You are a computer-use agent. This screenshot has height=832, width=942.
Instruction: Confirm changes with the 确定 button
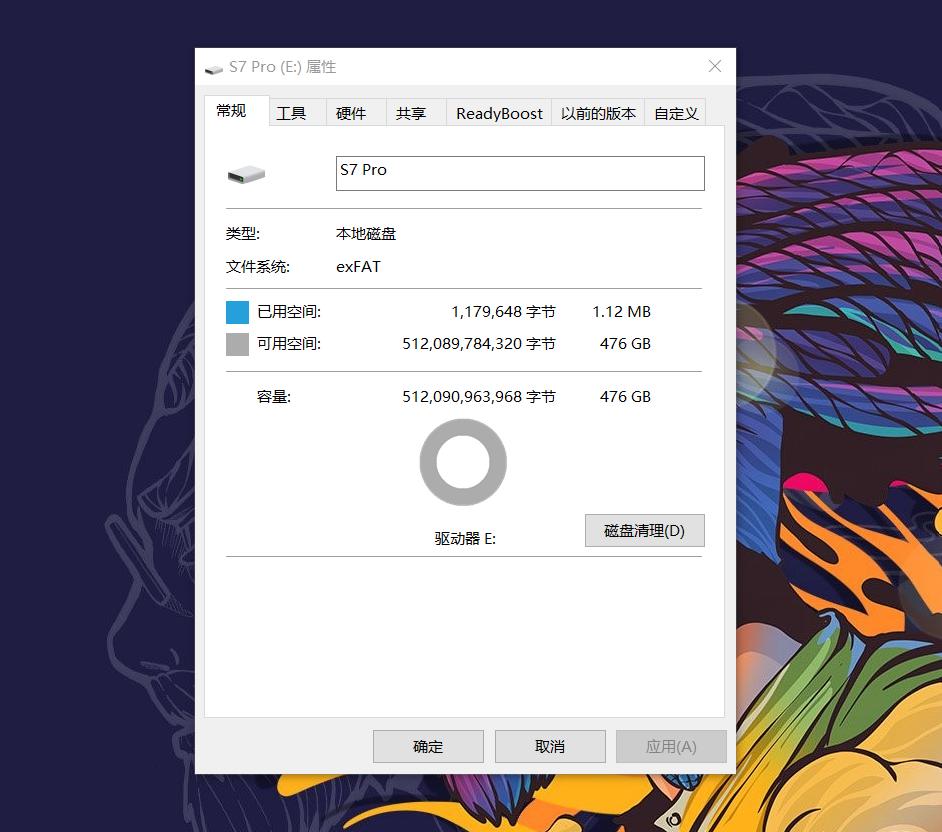(428, 746)
